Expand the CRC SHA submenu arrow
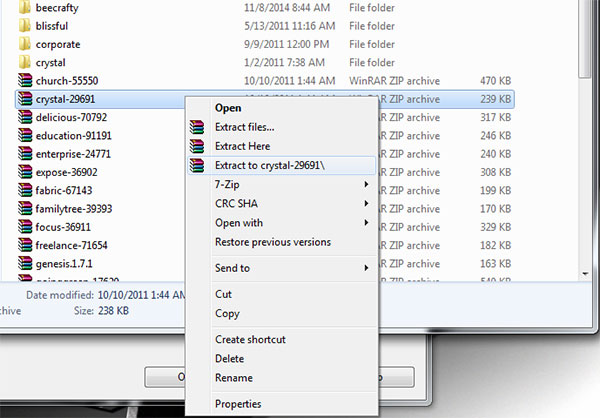 (x=366, y=203)
